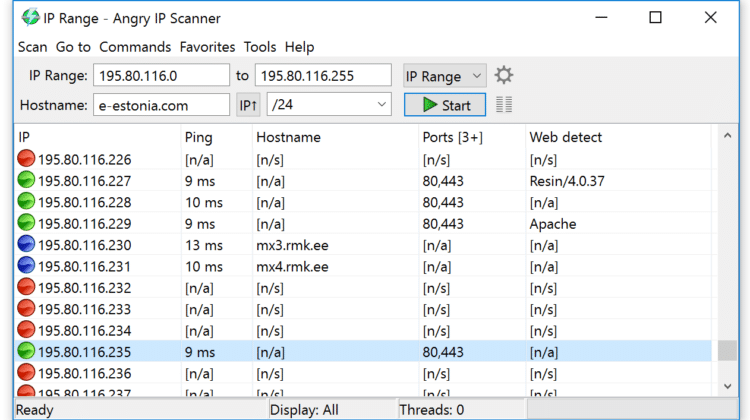Start the scan with the Start button

click(x=445, y=105)
